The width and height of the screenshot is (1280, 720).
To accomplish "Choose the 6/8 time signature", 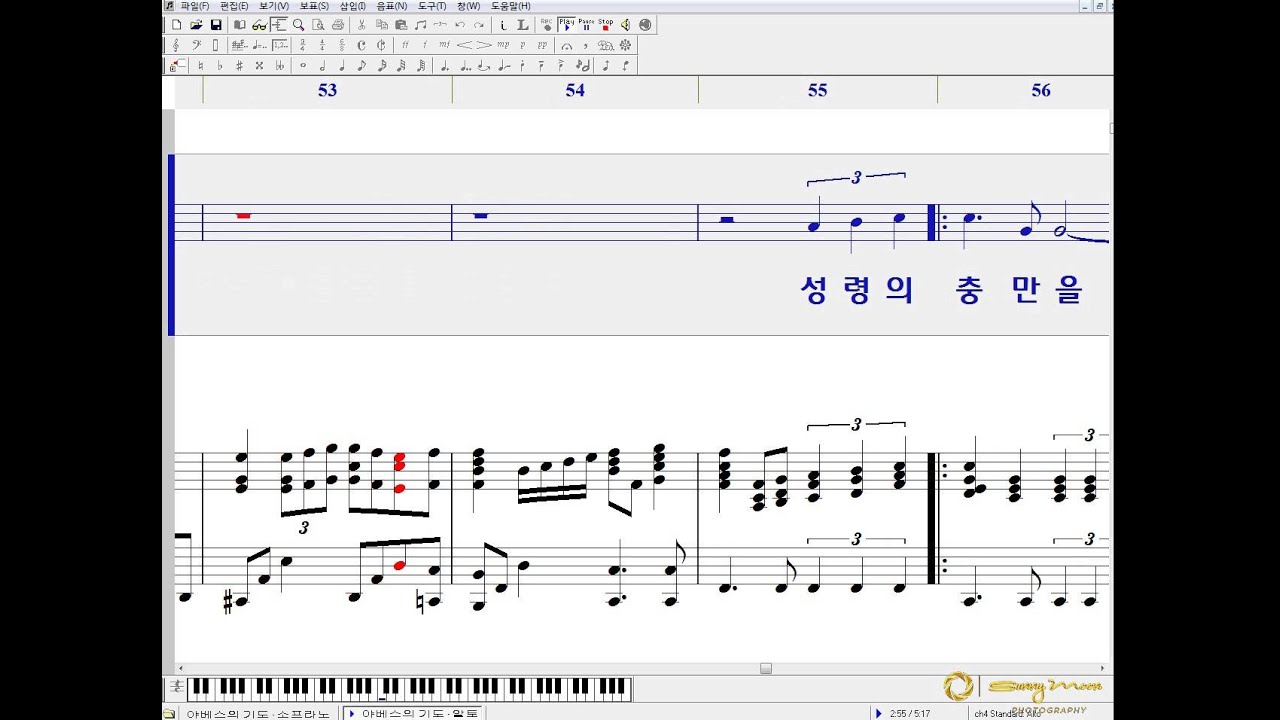I will (x=342, y=45).
